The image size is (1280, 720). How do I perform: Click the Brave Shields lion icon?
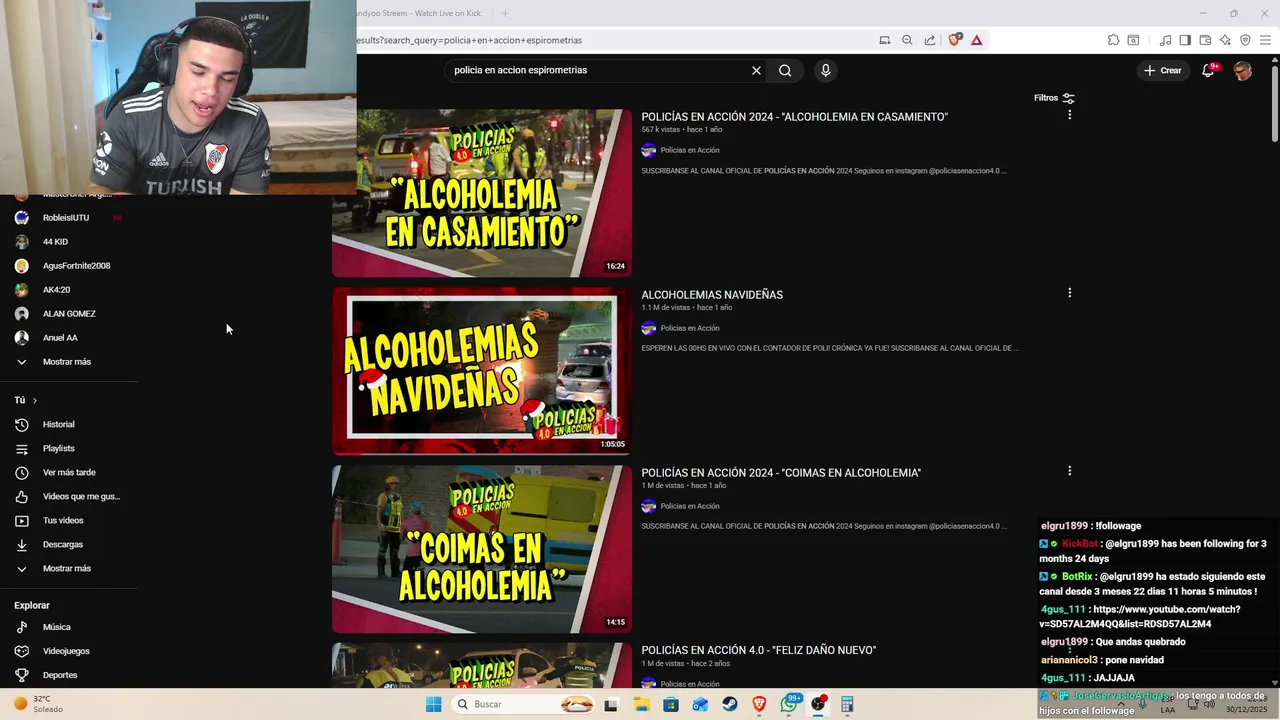[x=954, y=40]
